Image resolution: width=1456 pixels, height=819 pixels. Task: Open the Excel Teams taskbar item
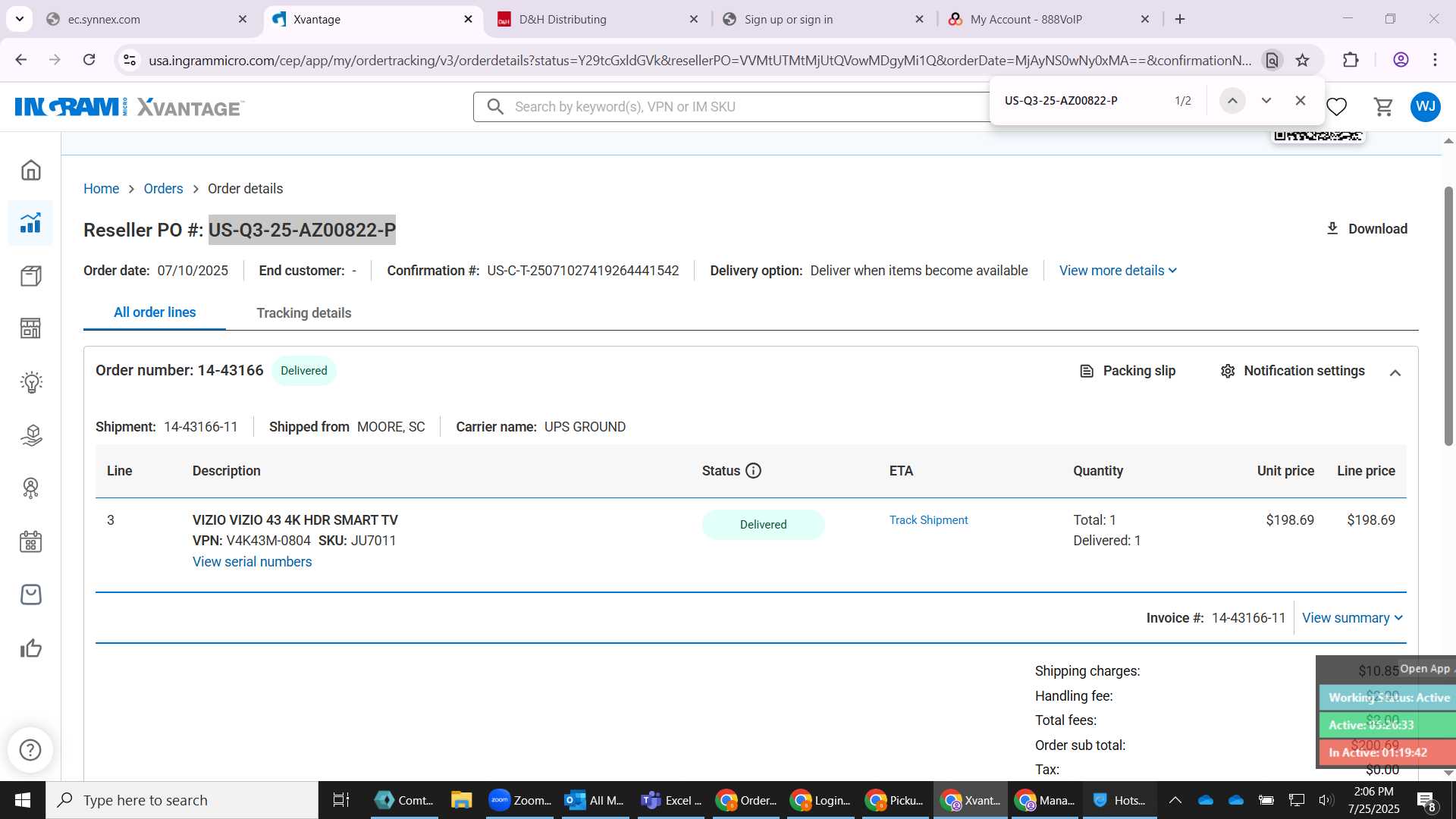click(x=671, y=800)
